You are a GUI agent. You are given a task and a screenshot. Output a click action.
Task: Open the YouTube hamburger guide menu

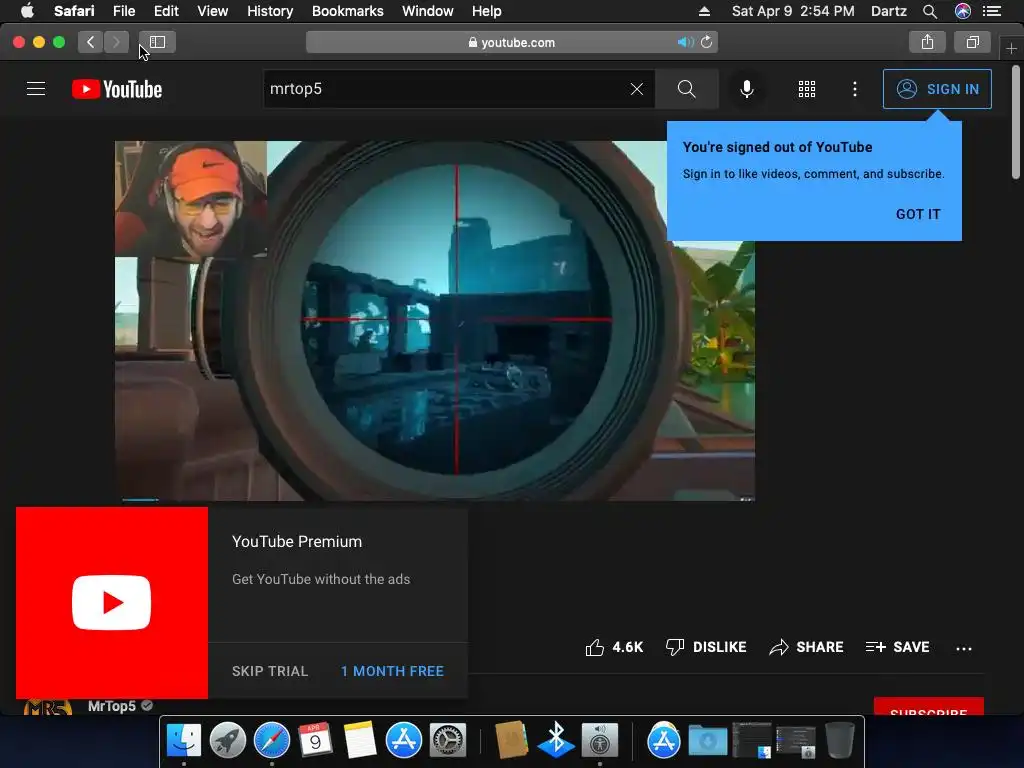coord(36,89)
